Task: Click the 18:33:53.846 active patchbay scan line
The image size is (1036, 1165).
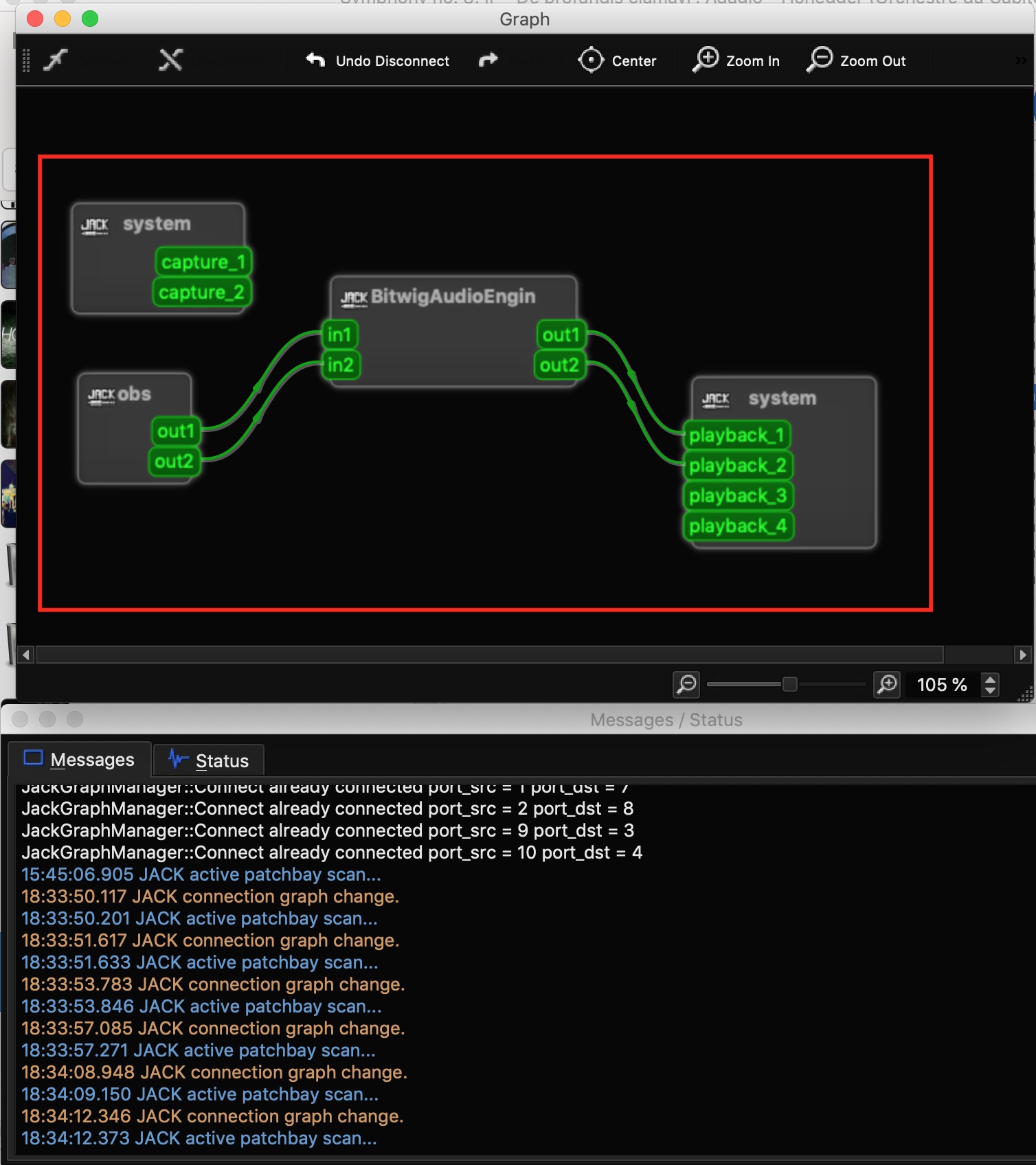Action: click(201, 1006)
